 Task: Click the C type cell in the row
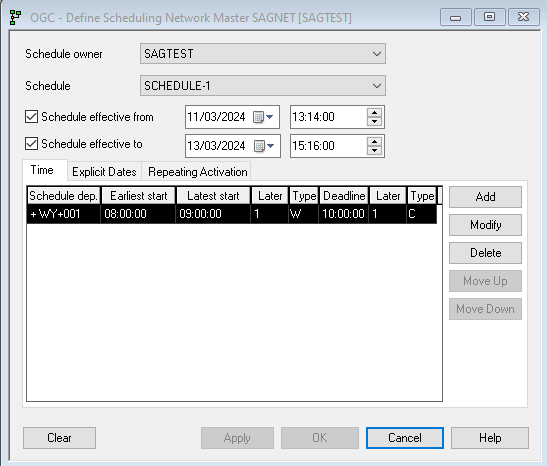[422, 214]
